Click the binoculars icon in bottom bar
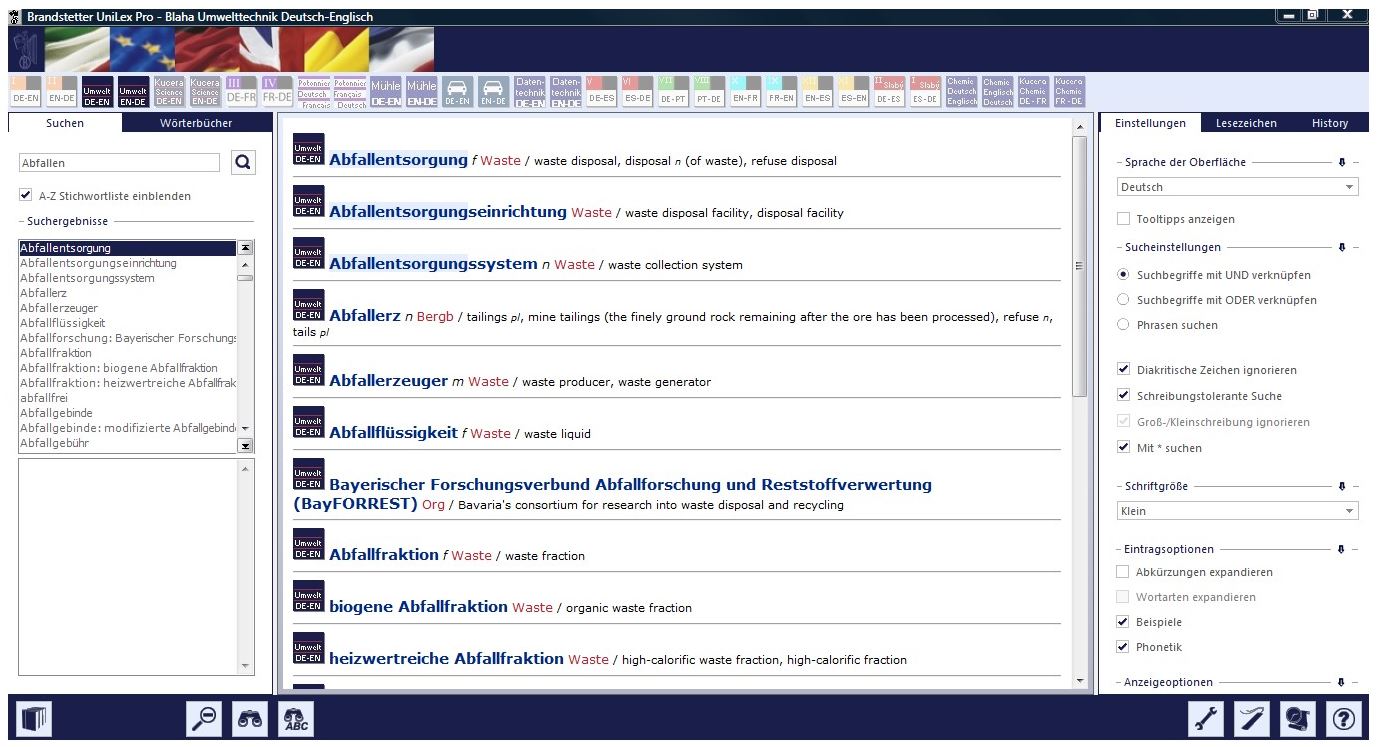This screenshot has height=747, width=1377. coord(250,719)
